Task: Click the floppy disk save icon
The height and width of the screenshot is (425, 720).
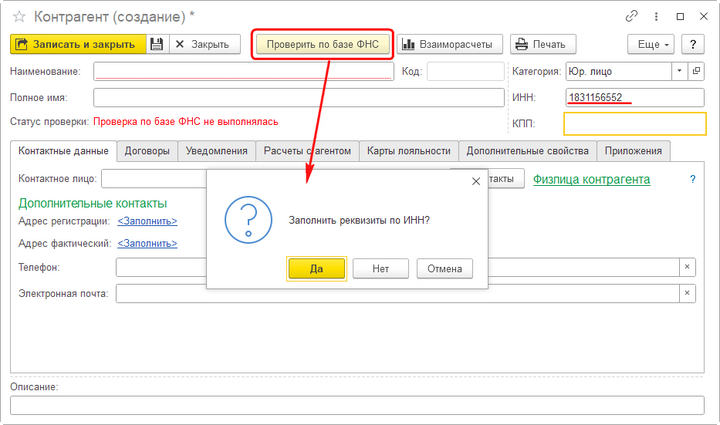Action: pyautogui.click(x=157, y=44)
